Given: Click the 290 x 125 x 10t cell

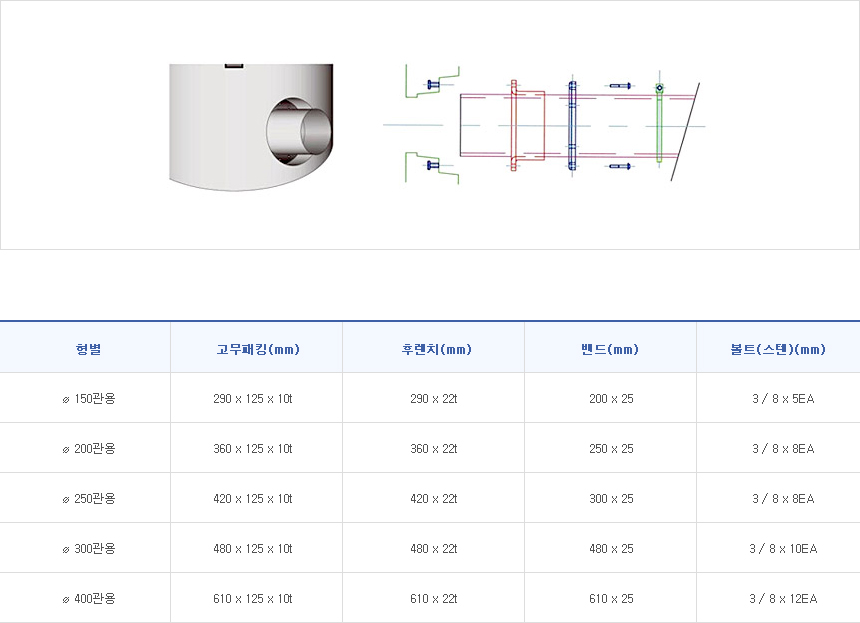Looking at the screenshot, I should pyautogui.click(x=253, y=399).
